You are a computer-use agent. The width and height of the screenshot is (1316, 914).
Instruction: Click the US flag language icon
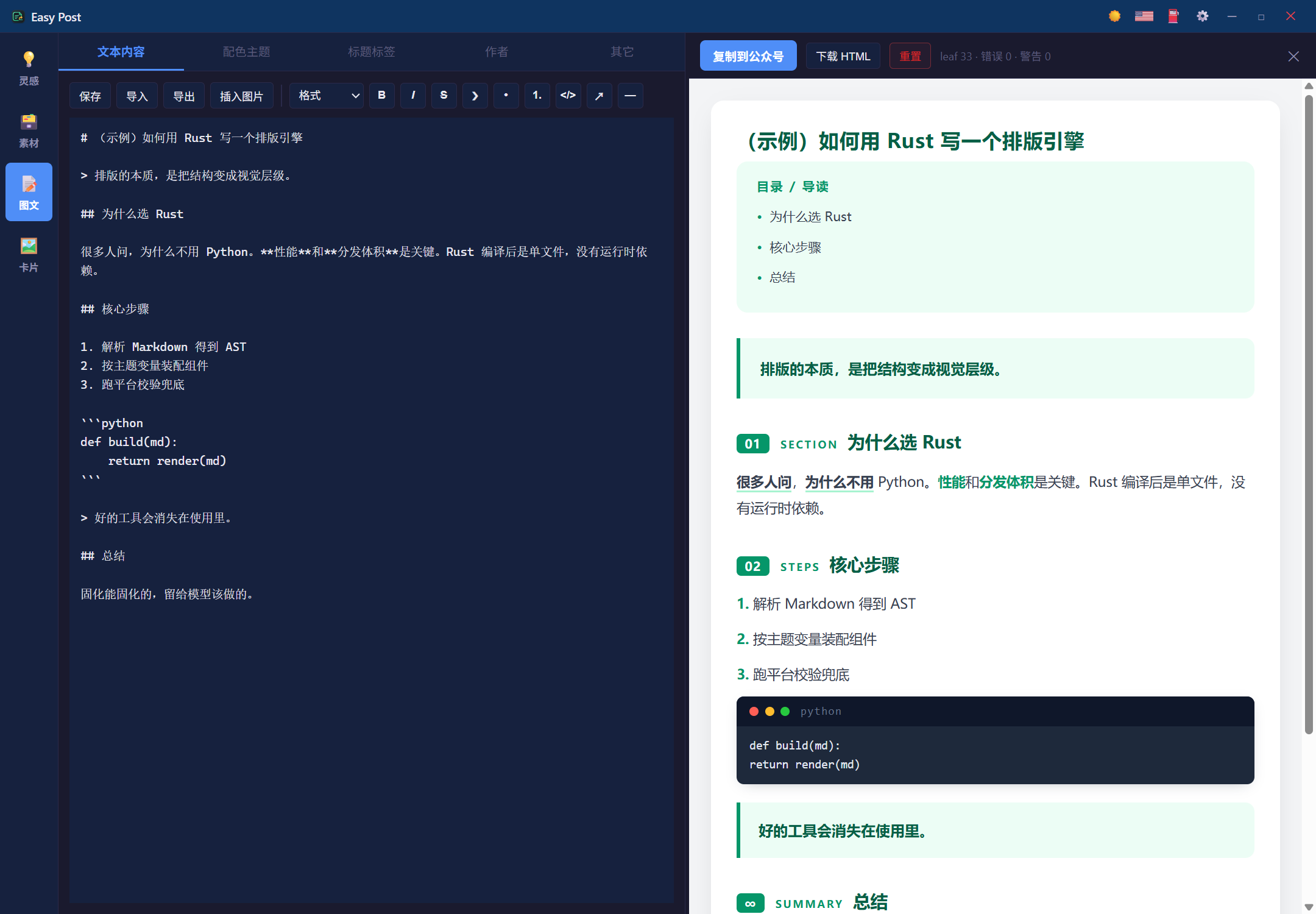point(1144,16)
